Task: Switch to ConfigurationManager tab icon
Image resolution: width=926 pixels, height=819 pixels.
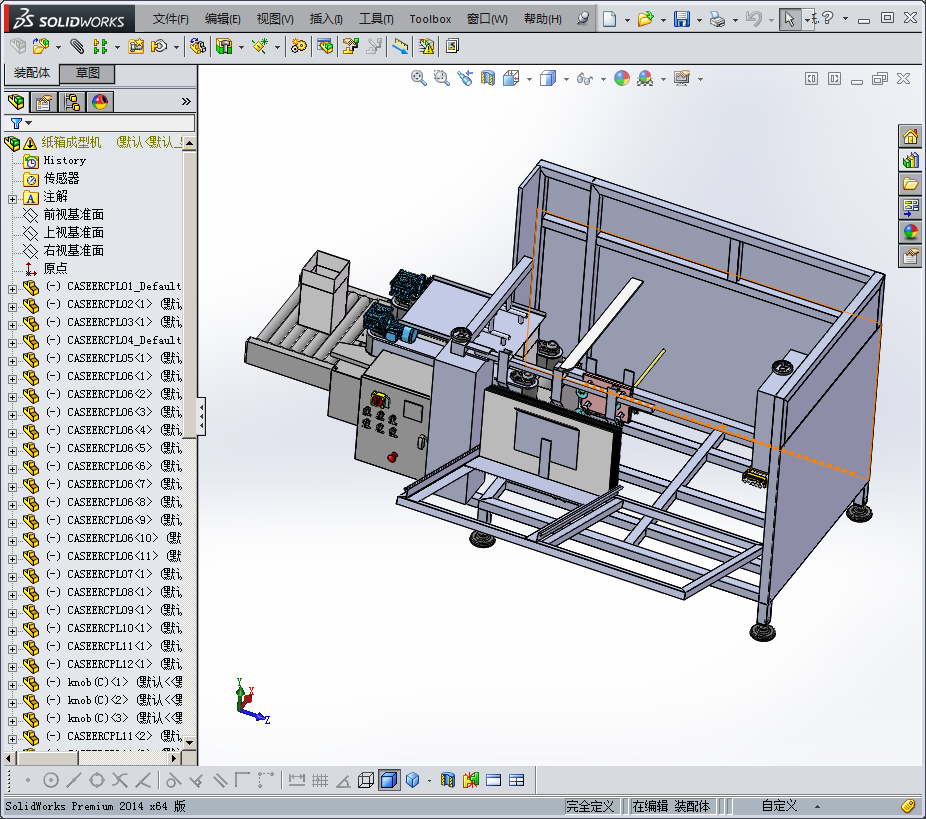Action: pyautogui.click(x=72, y=102)
